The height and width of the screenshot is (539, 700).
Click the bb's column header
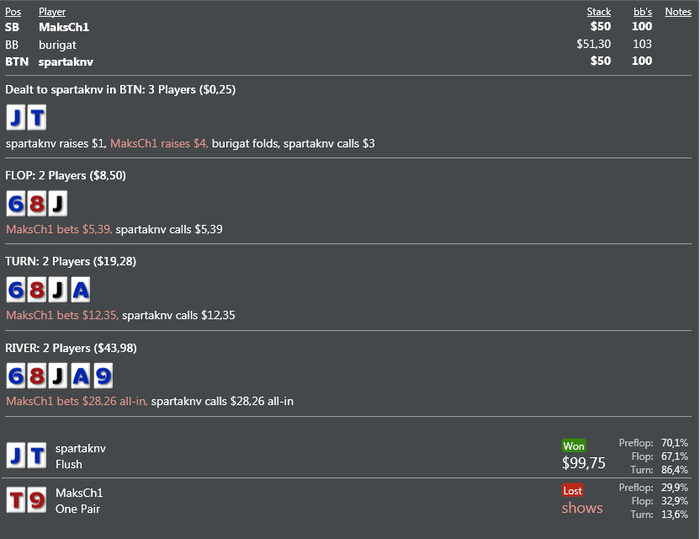point(642,12)
